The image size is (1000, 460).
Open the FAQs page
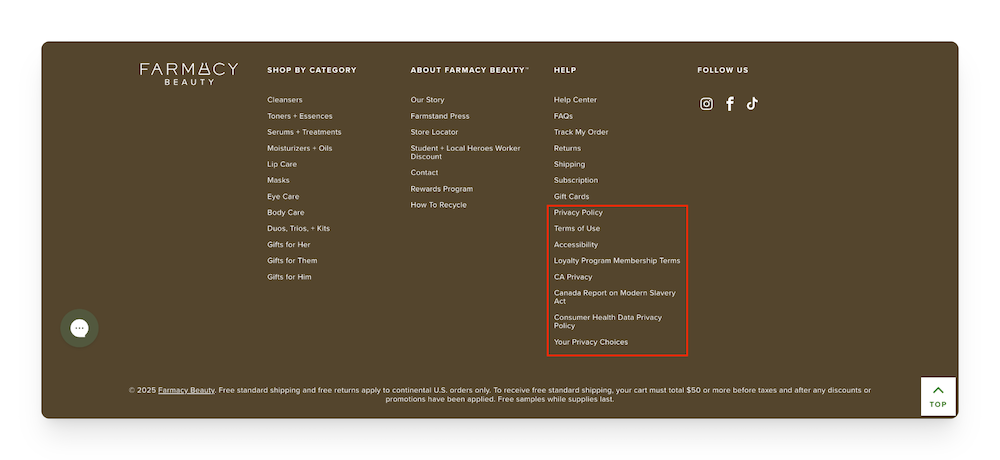click(x=563, y=116)
